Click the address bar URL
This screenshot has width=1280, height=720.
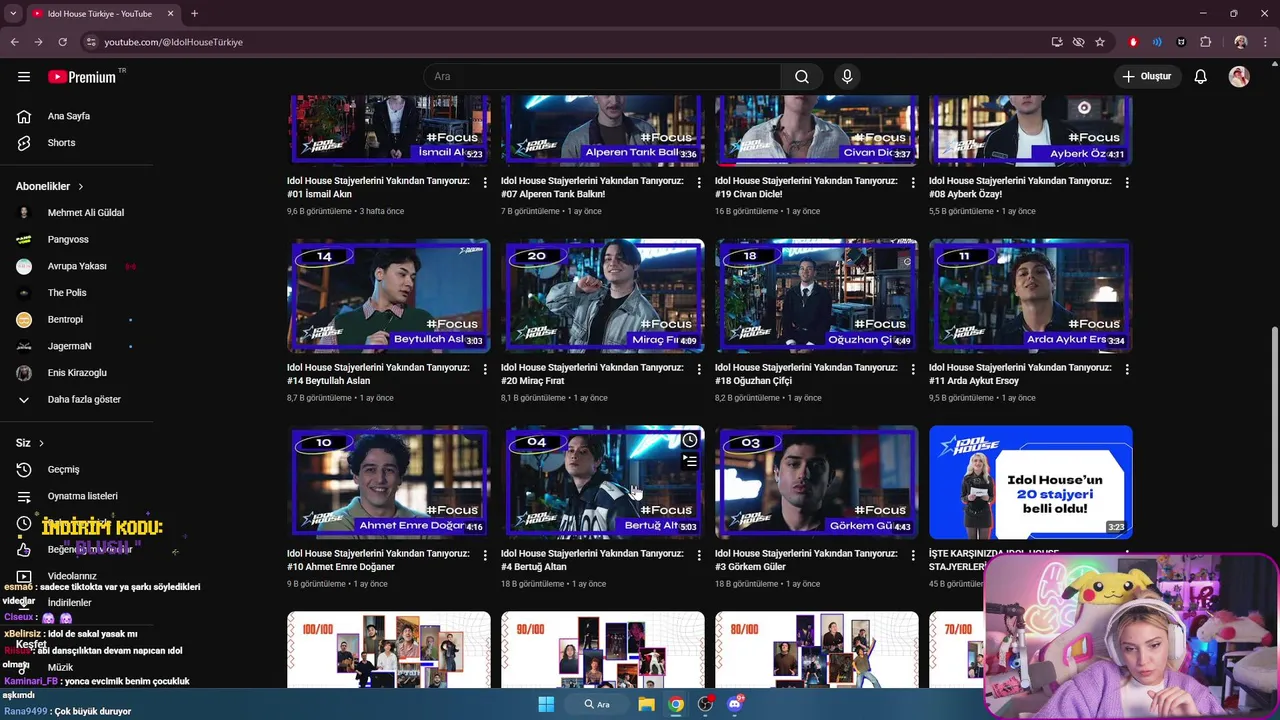pos(173,42)
